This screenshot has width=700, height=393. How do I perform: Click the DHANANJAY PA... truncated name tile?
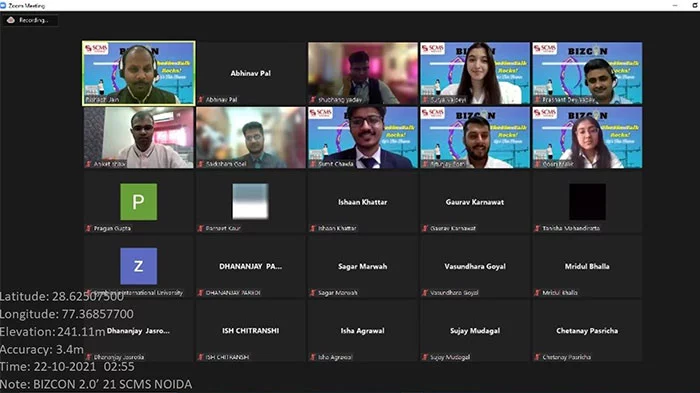point(250,266)
